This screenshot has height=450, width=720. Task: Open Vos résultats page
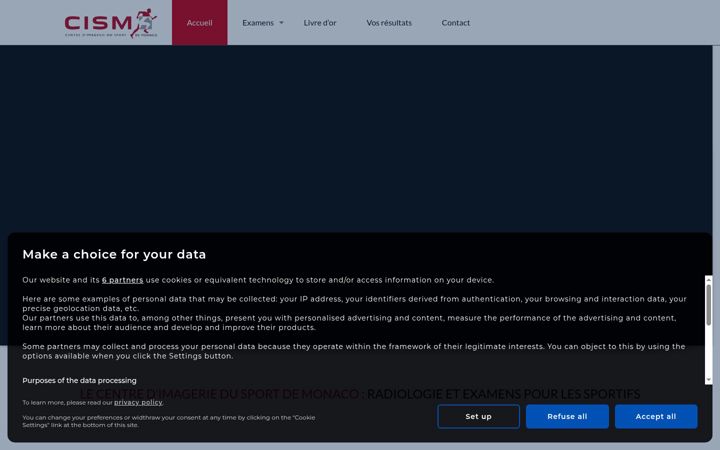point(389,22)
